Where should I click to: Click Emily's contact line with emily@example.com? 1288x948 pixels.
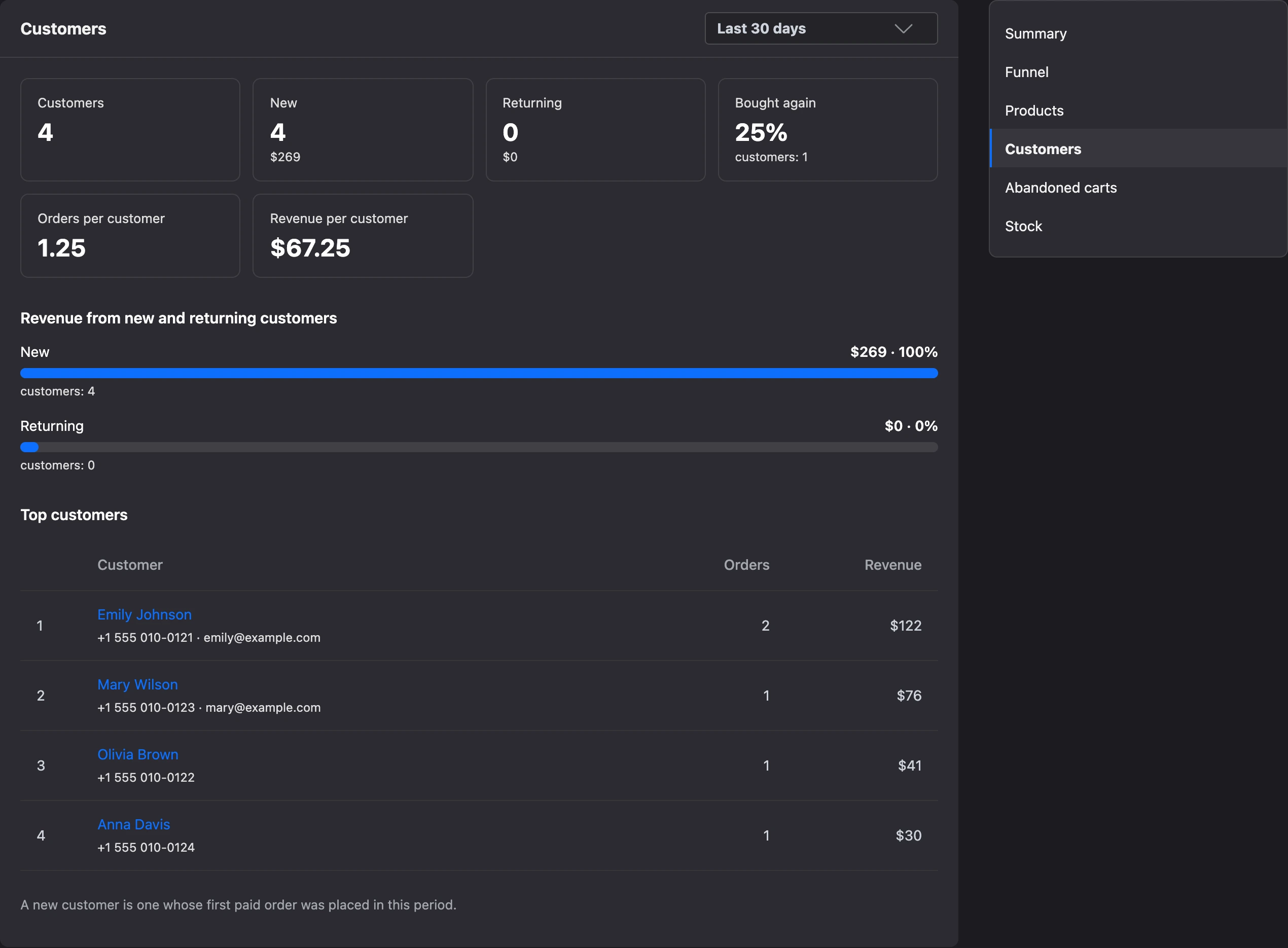click(x=209, y=638)
